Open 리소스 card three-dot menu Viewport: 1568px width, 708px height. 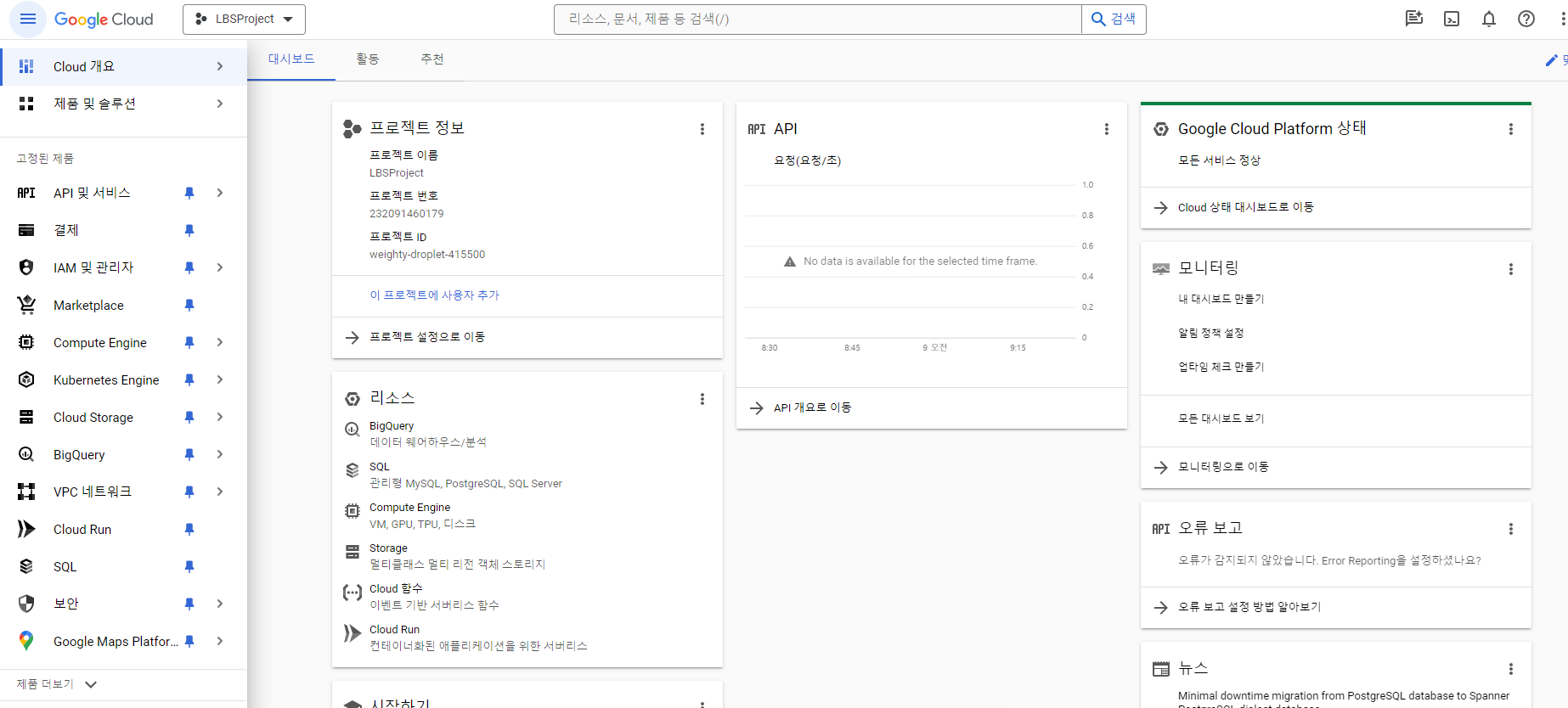702,399
